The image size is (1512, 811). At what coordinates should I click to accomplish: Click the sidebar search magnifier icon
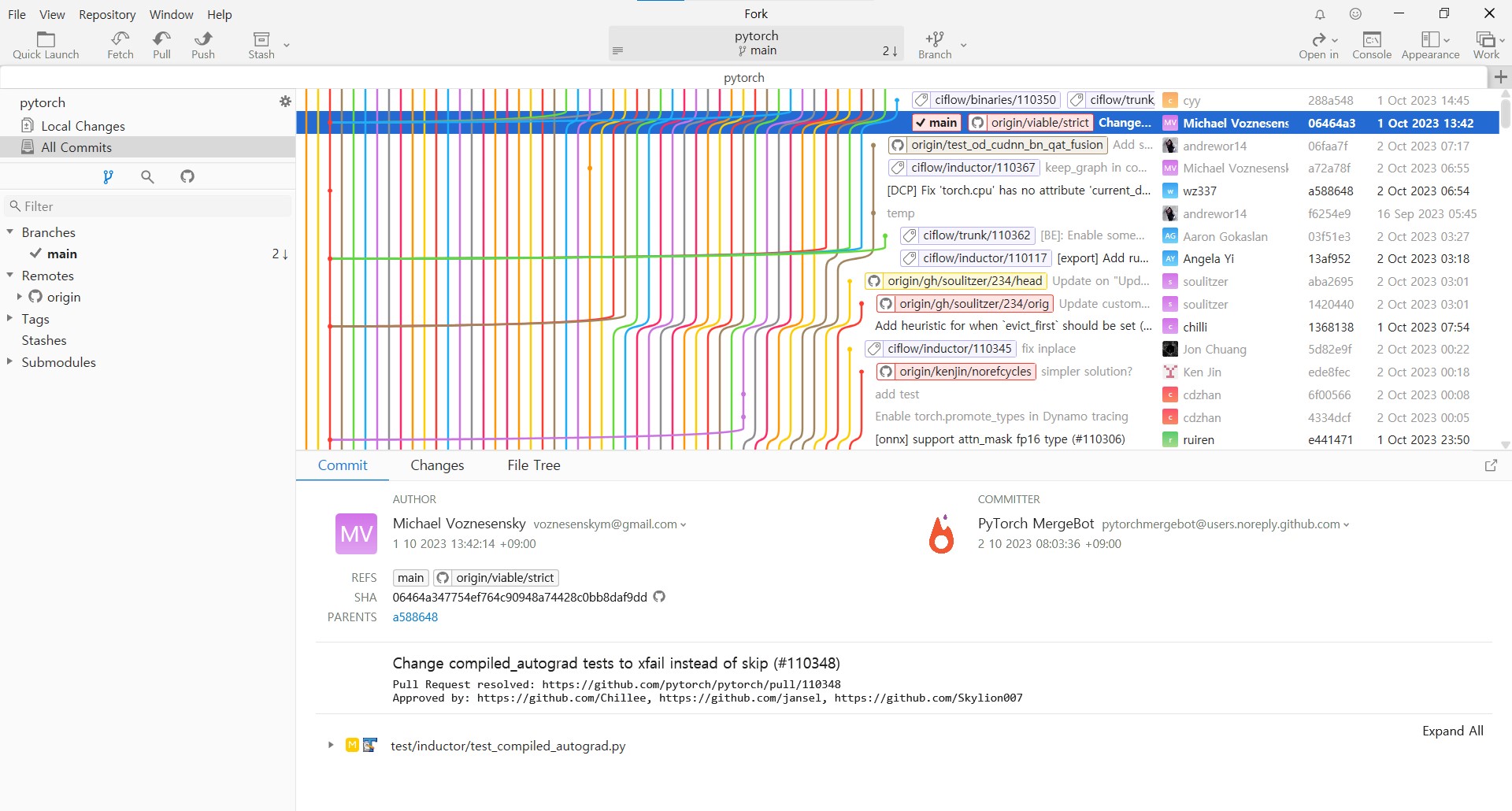pyautogui.click(x=147, y=176)
